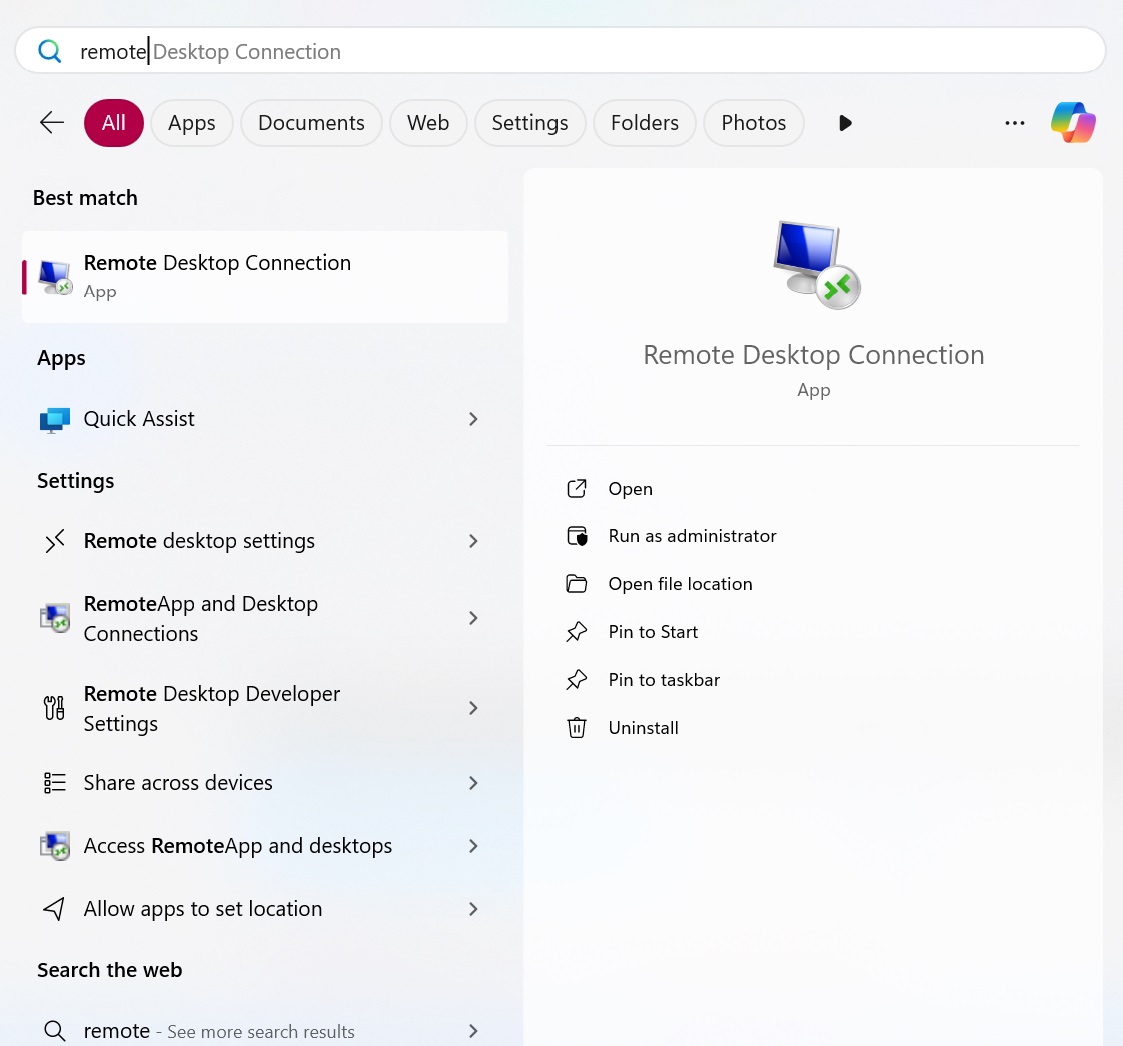Switch to the Photos filter tab
1123x1046 pixels.
tap(753, 123)
